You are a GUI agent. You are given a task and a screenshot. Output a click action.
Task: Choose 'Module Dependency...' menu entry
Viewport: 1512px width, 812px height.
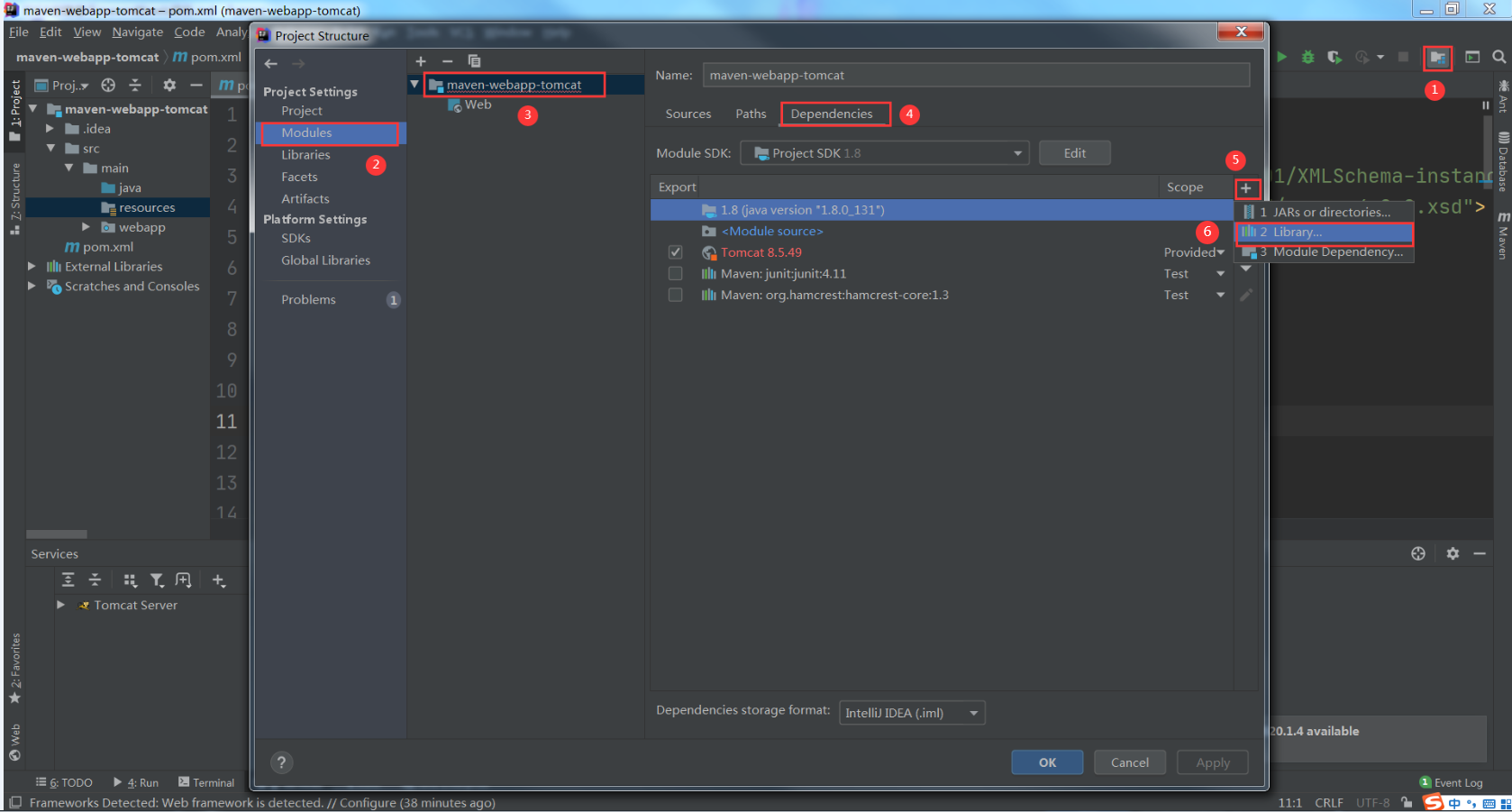click(x=1324, y=251)
